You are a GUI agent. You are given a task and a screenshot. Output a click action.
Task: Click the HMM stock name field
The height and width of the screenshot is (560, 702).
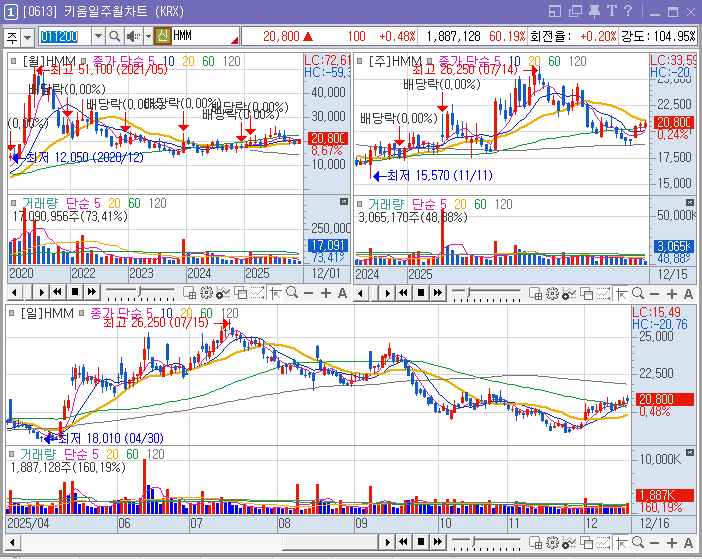point(205,36)
